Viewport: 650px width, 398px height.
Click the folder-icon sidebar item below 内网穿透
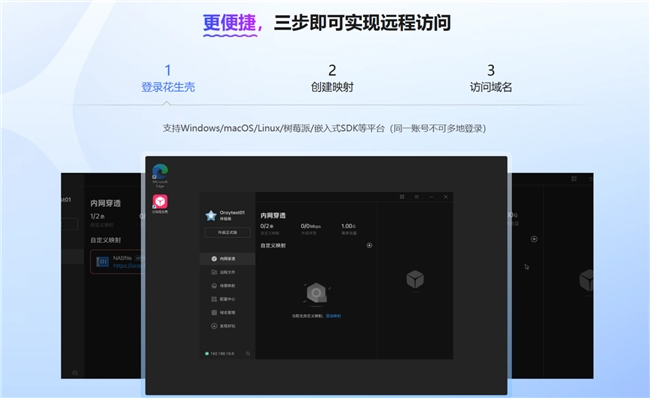coord(223,272)
